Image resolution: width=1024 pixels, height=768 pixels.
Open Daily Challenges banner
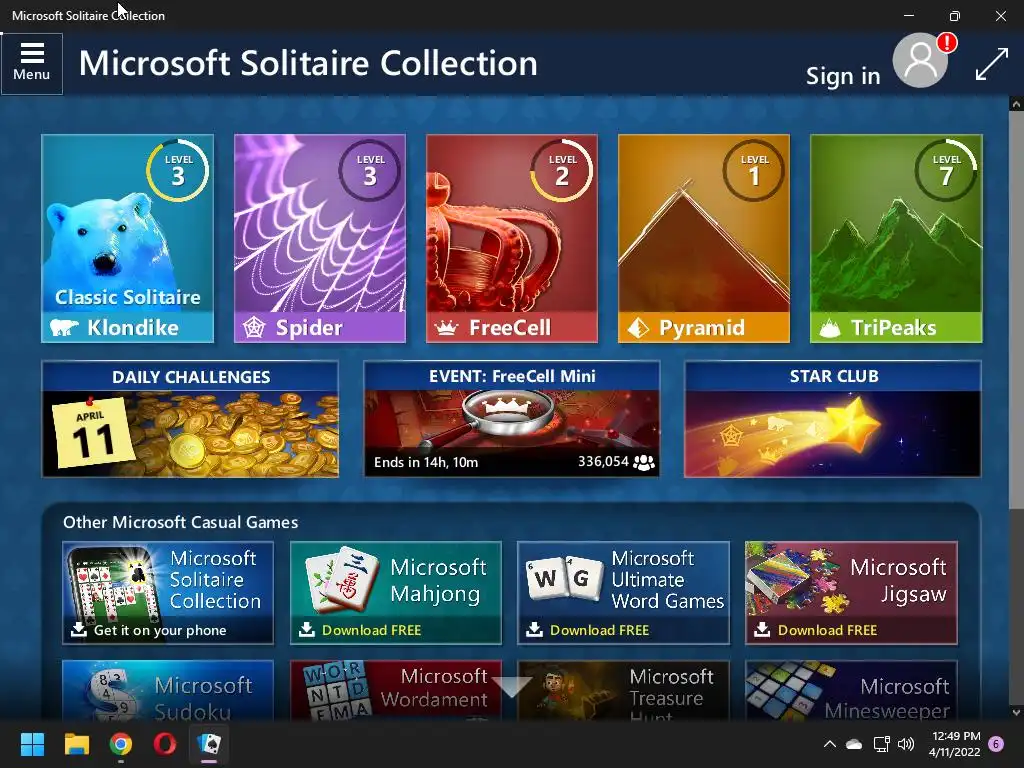(190, 419)
